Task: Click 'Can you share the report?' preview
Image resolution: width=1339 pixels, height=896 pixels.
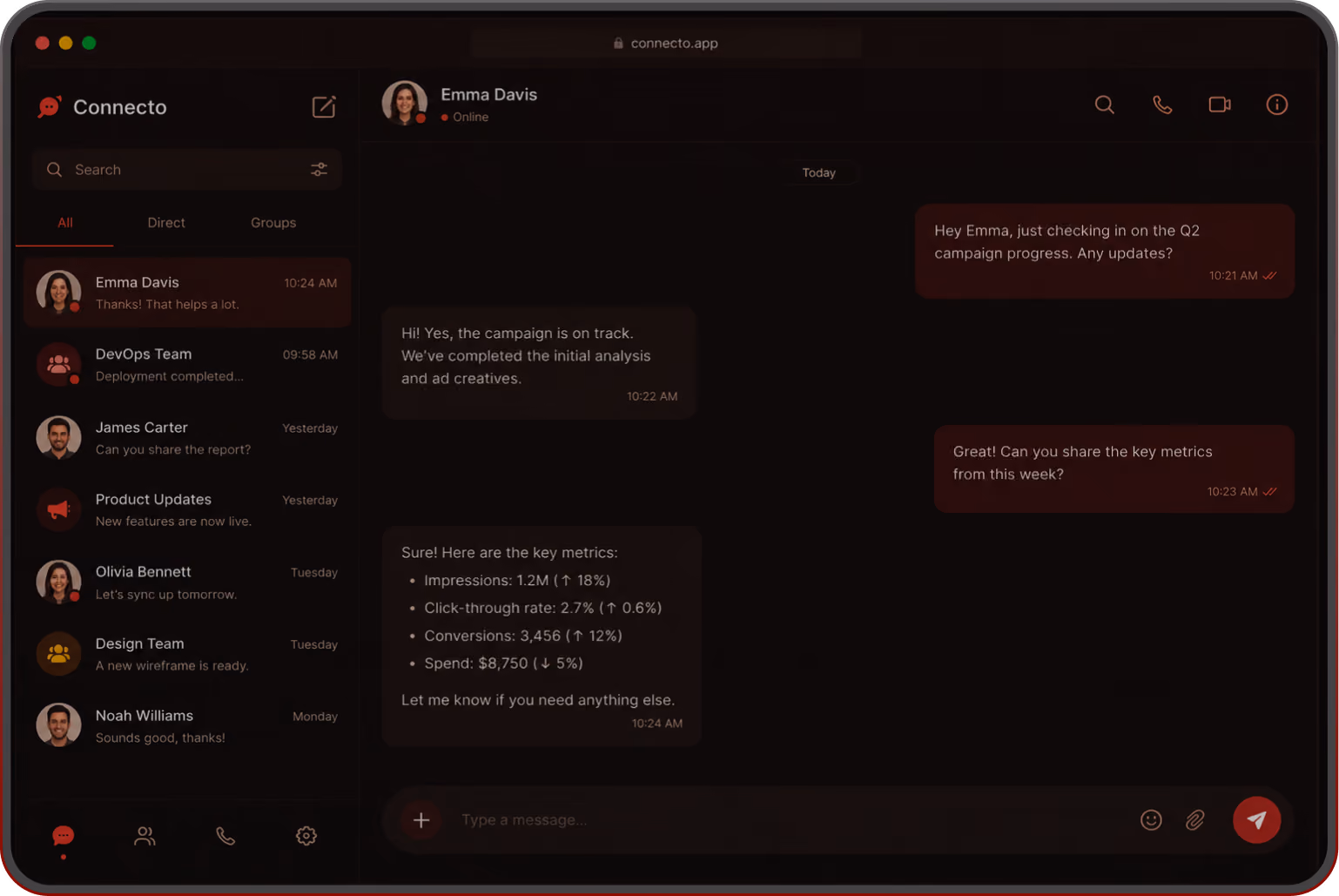Action: (173, 450)
